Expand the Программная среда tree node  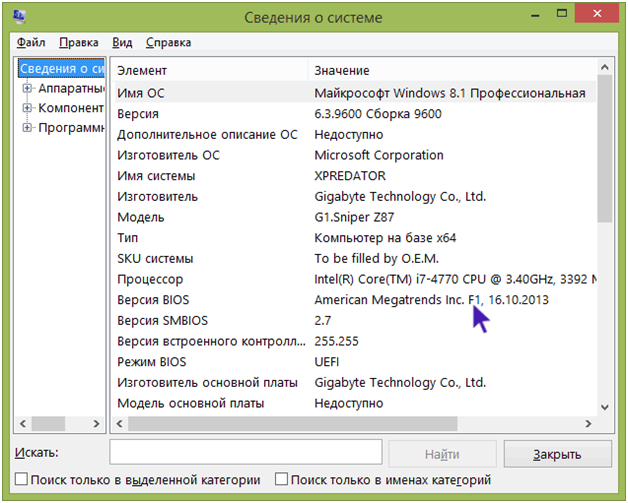click(27, 128)
